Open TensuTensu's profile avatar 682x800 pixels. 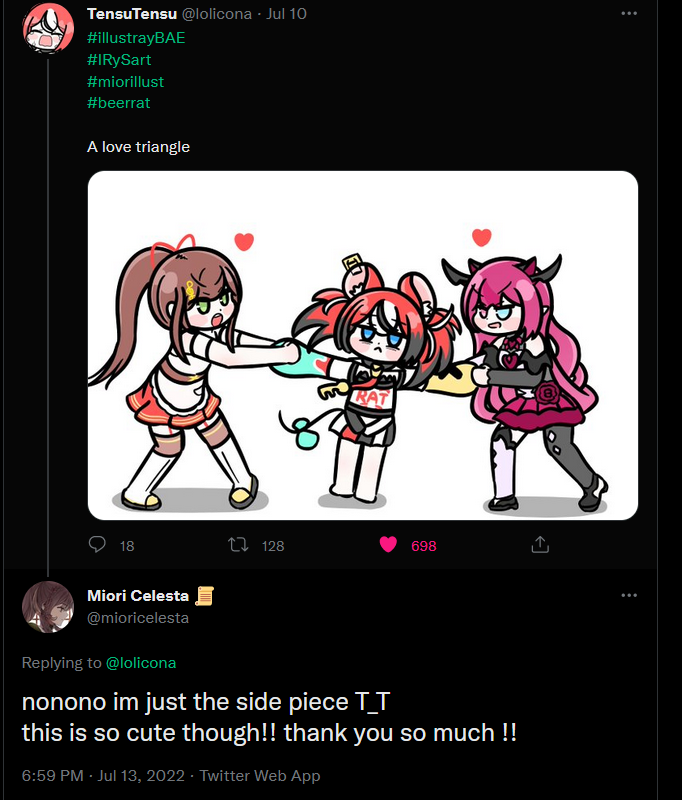pos(47,27)
